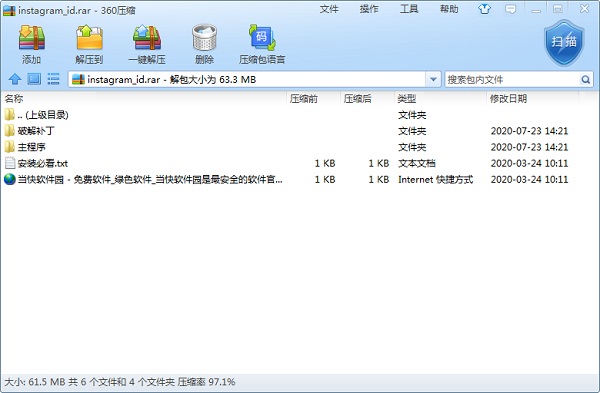Select the 主程序 folder icon
The width and height of the screenshot is (600, 393).
pos(10,147)
